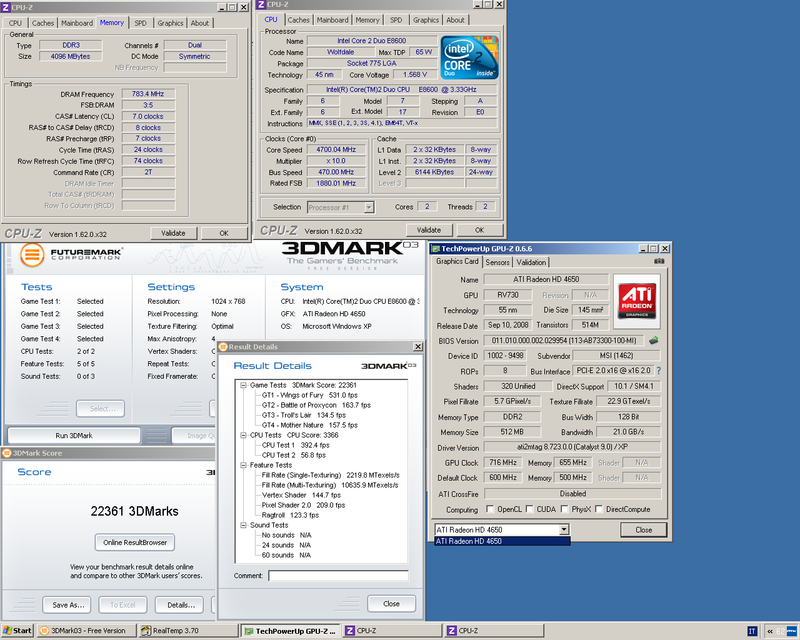This screenshot has height=640, width=800.
Task: Select Fill Rate (Multi-Texturing) result row
Action: (x=330, y=485)
